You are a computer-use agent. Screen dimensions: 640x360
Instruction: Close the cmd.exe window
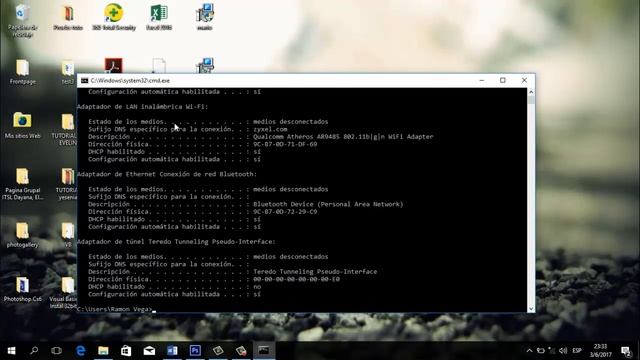point(524,80)
